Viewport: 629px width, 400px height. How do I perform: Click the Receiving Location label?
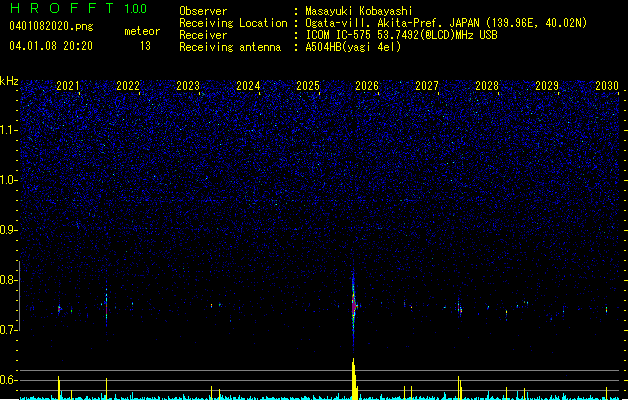coord(233,23)
